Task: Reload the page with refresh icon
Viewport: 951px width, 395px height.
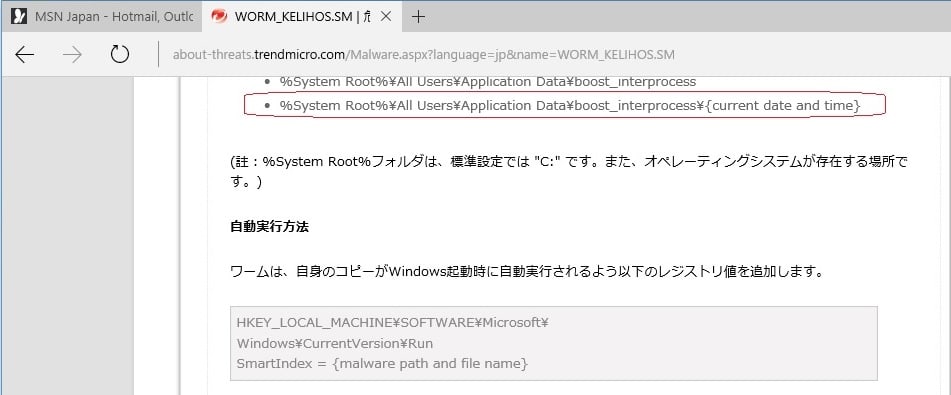Action: click(119, 55)
